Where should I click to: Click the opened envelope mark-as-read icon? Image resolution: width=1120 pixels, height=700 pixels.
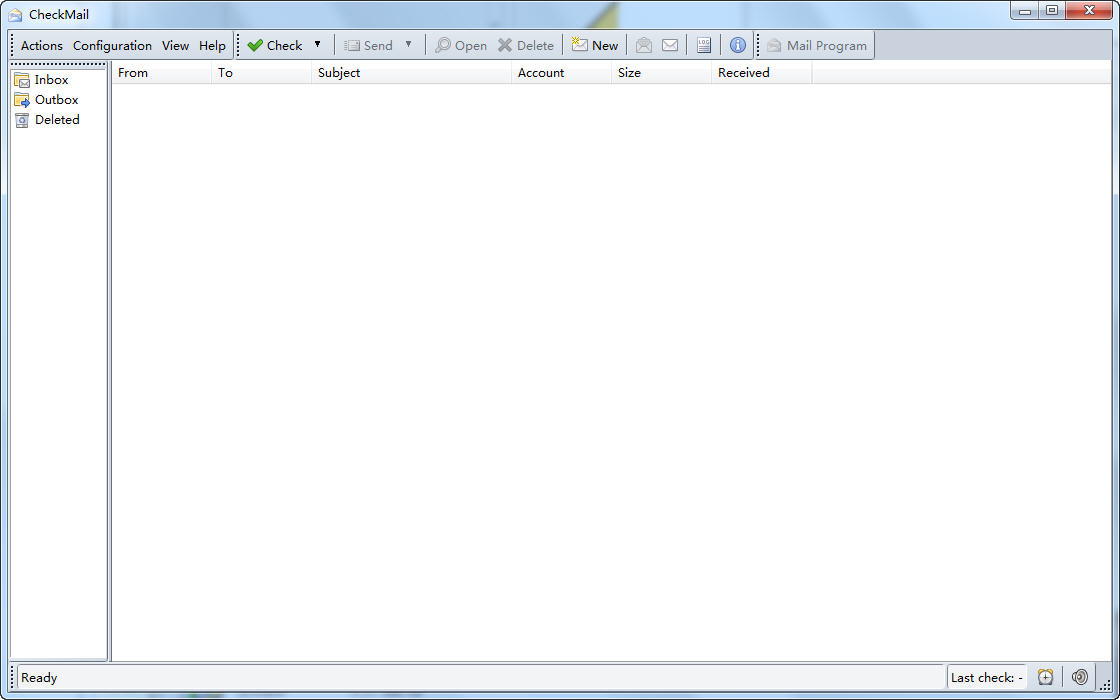click(x=644, y=46)
